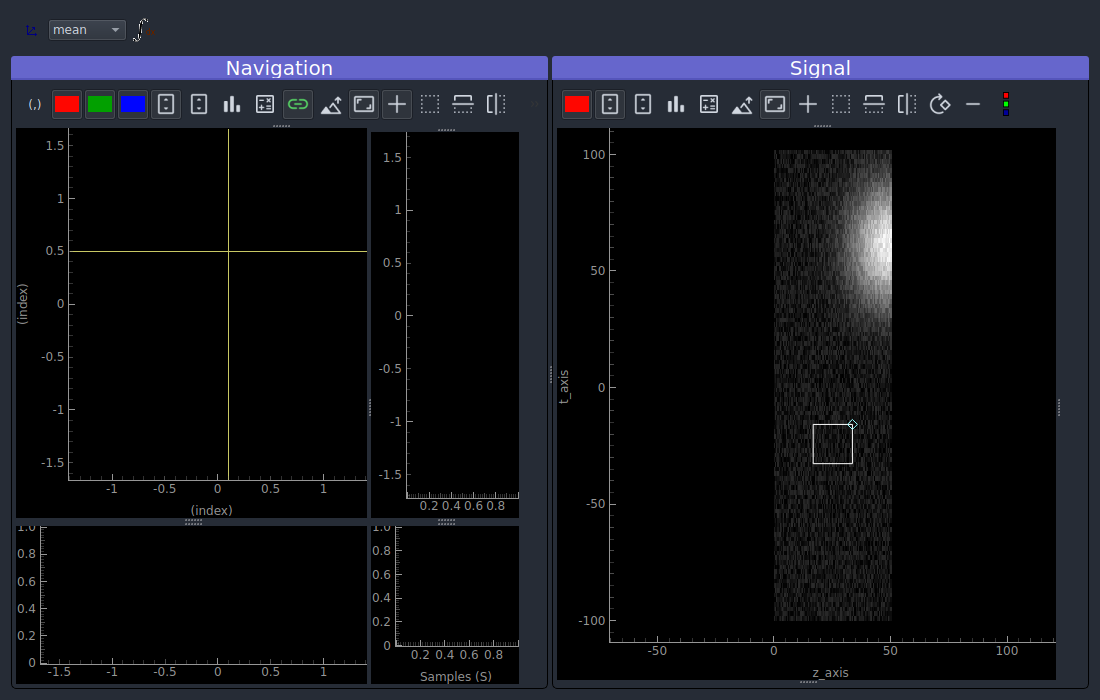Expand Navigation toolbar overflow chevron
This screenshot has height=700, width=1100.
point(535,105)
